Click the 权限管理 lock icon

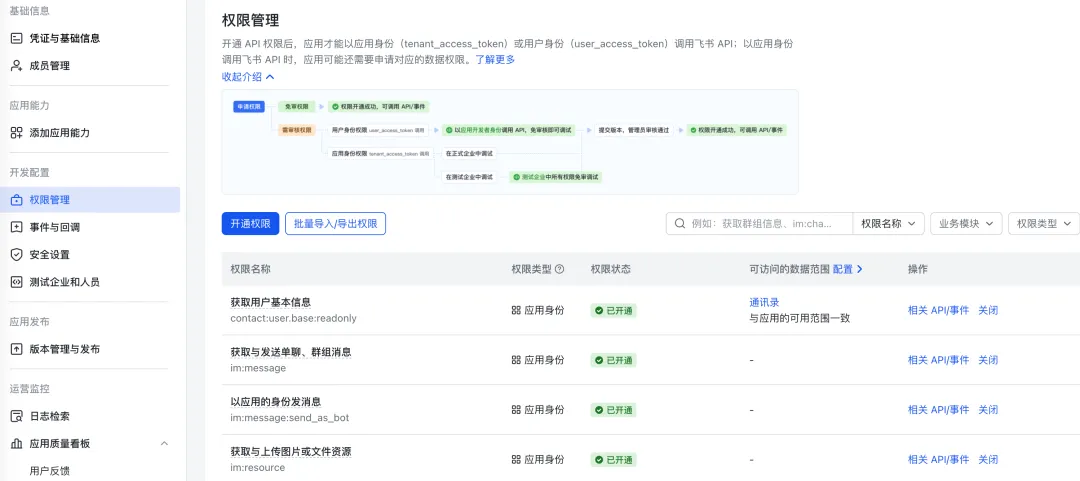coord(17,200)
